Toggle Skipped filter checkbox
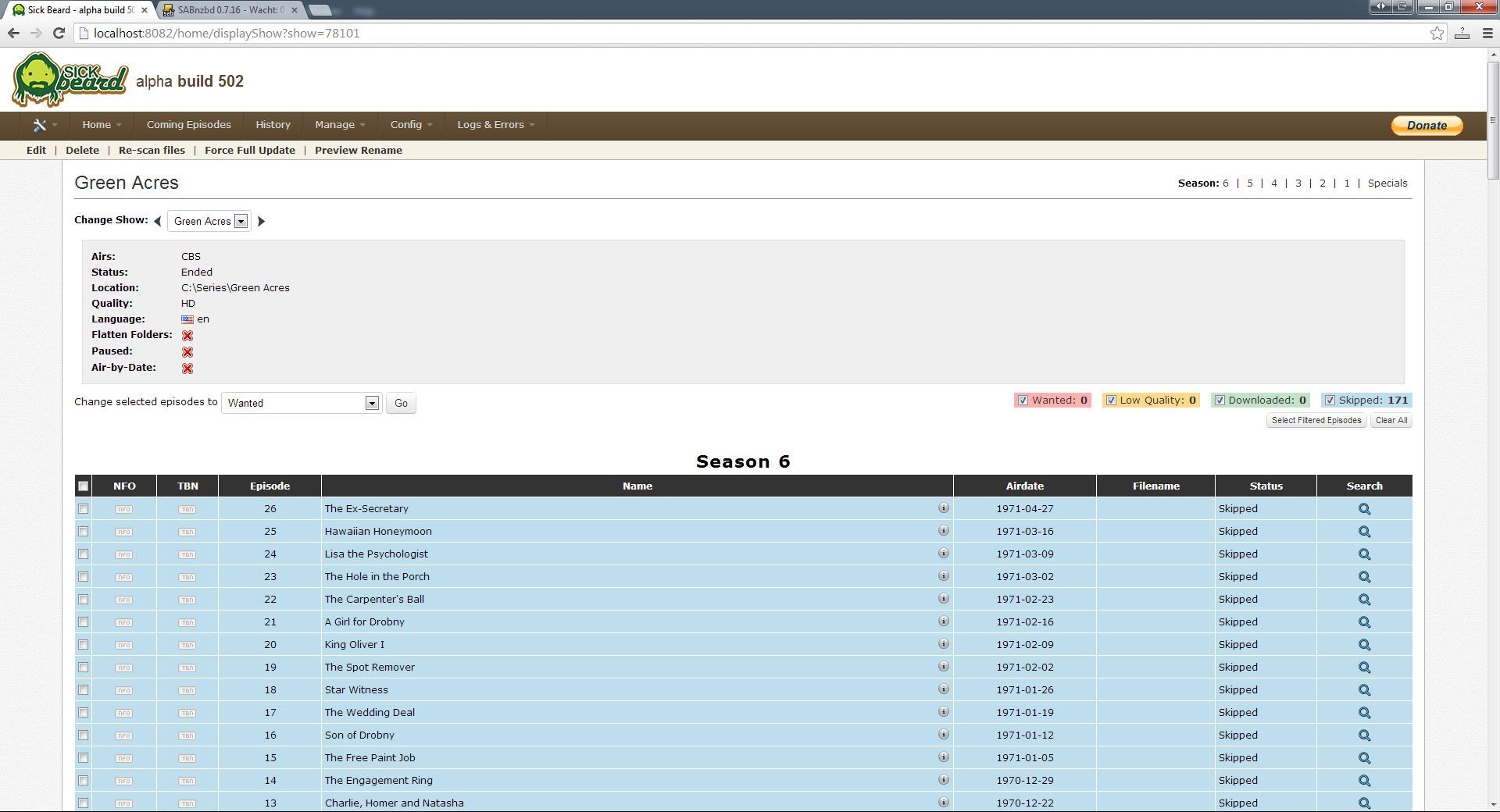Viewport: 1500px width, 812px height. pos(1330,401)
